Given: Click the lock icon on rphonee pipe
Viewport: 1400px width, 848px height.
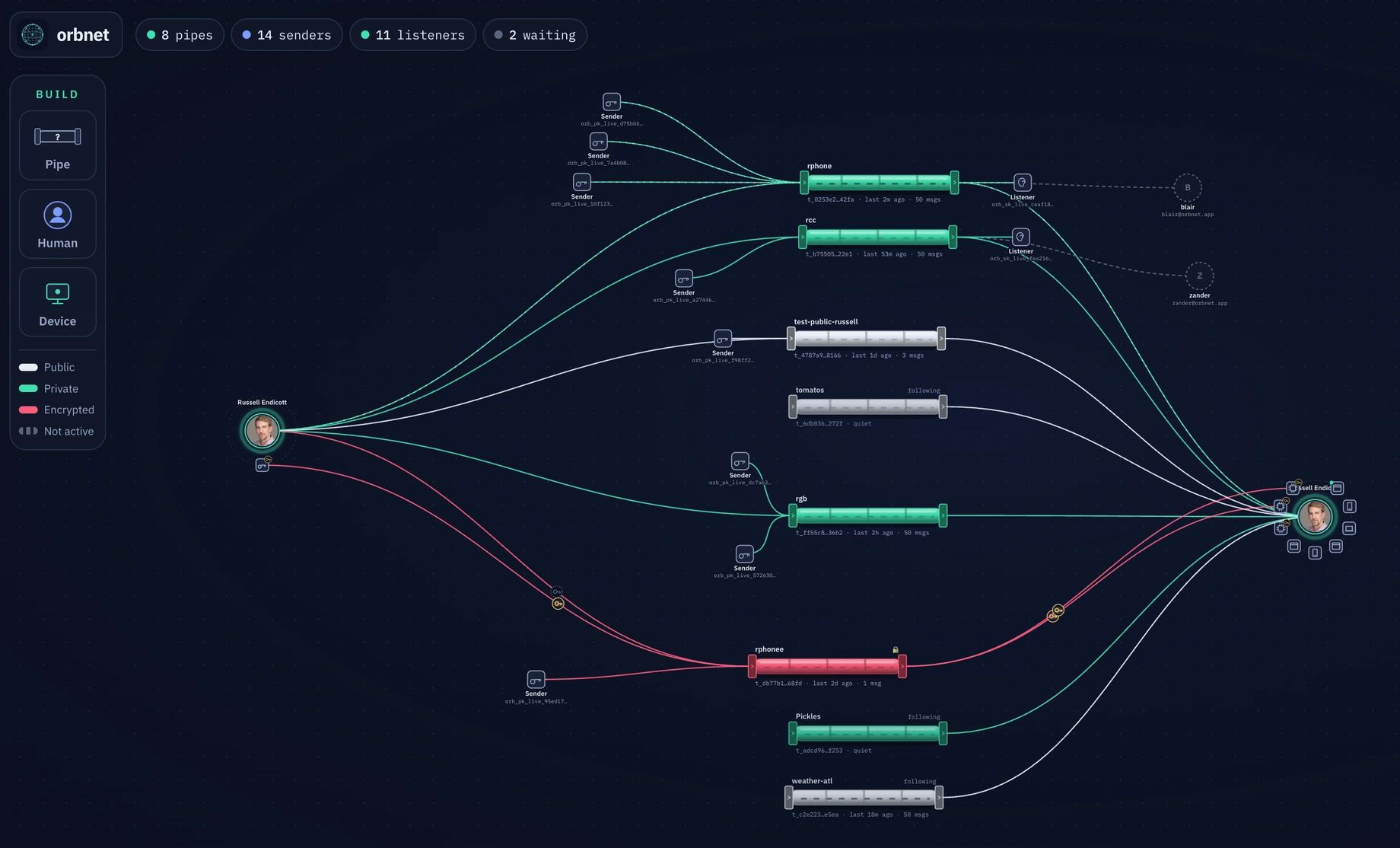Looking at the screenshot, I should [896, 650].
